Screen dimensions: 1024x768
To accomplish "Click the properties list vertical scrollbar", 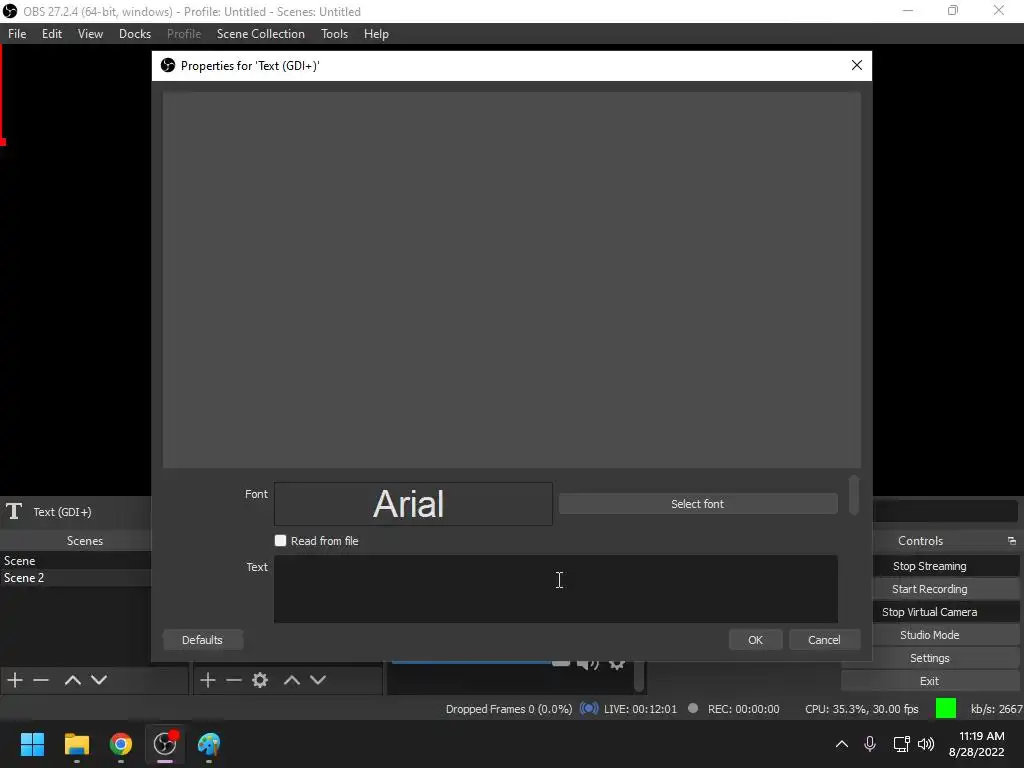I will tap(854, 496).
